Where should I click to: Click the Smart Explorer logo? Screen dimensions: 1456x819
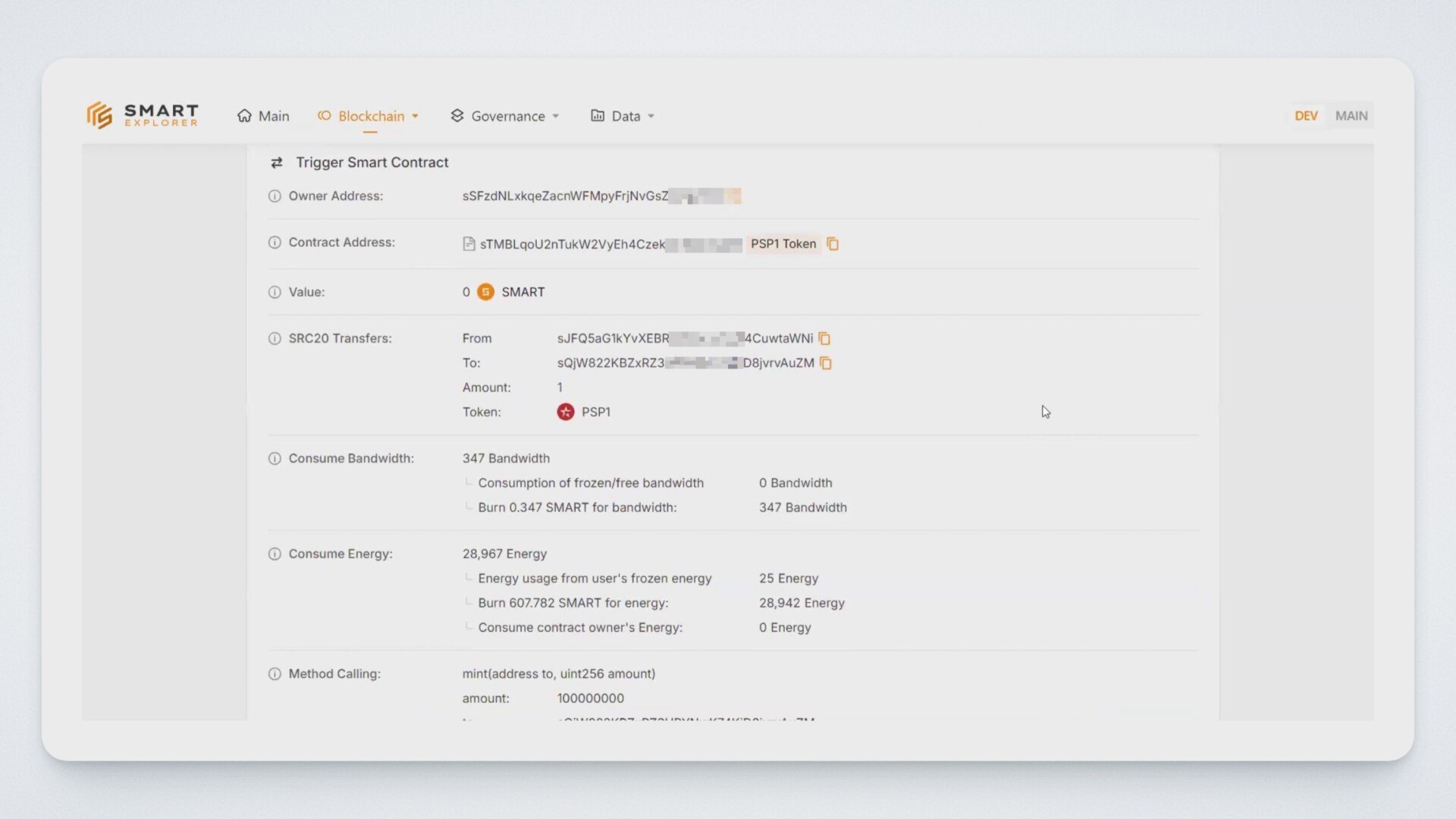(143, 116)
